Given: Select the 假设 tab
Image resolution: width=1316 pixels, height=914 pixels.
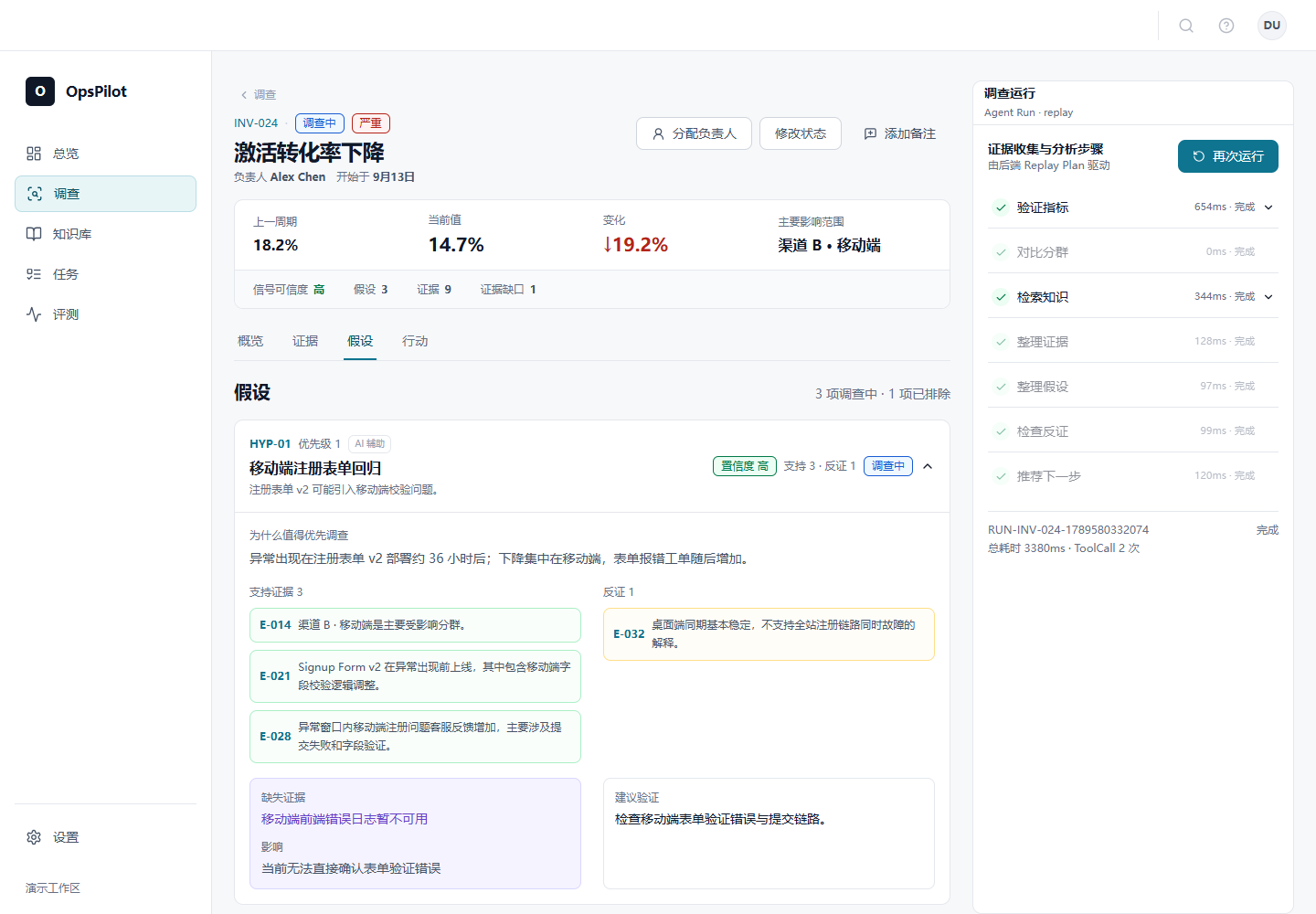Looking at the screenshot, I should pos(360,341).
